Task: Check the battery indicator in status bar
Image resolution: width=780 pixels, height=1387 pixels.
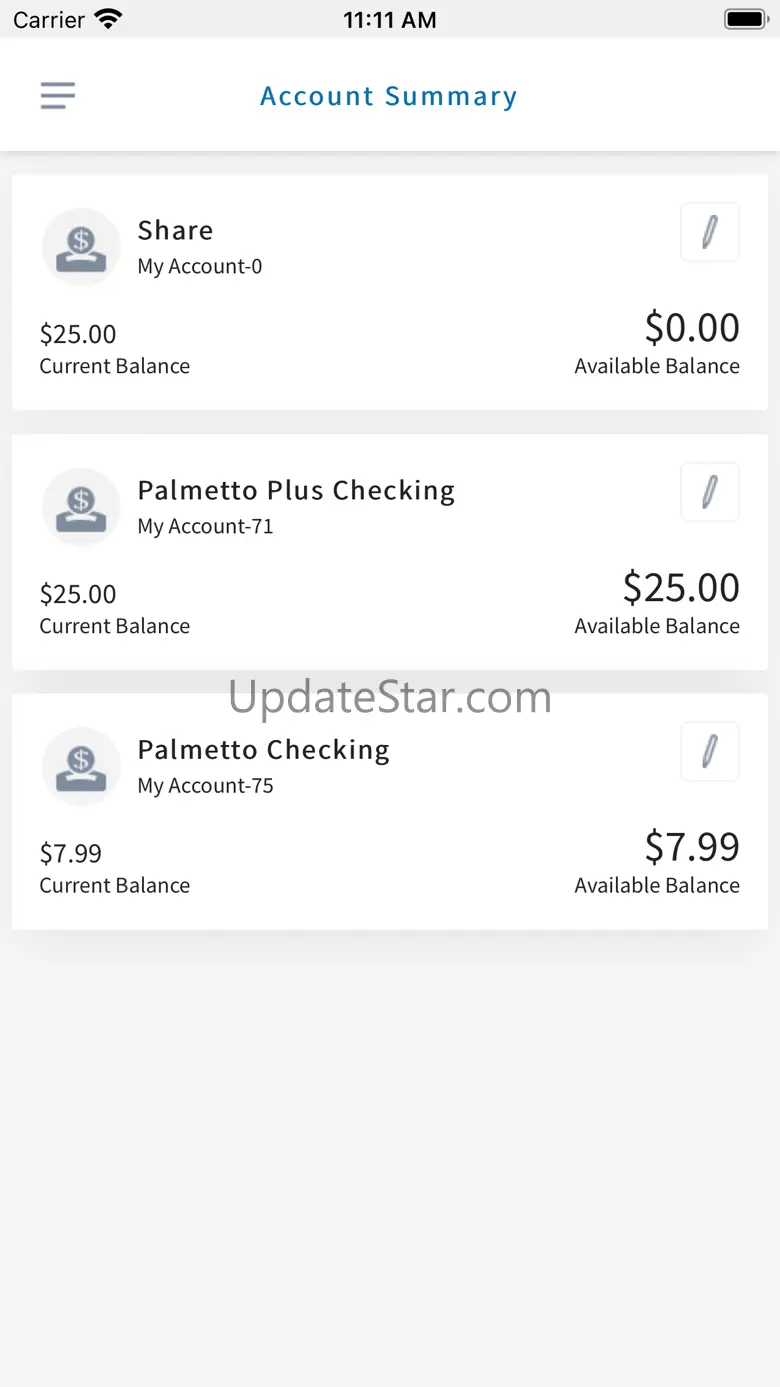Action: [x=745, y=19]
